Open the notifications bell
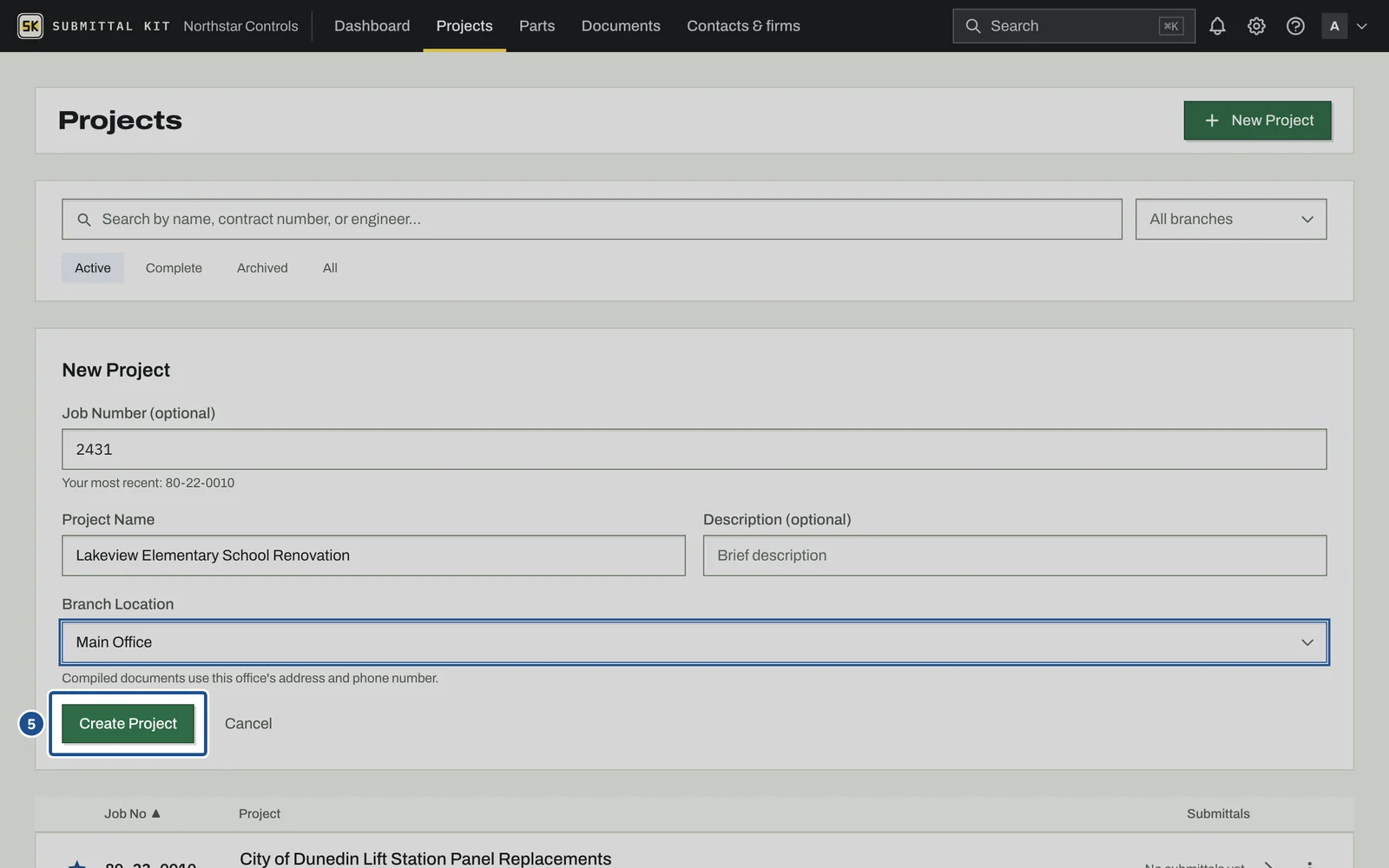Image resolution: width=1389 pixels, height=868 pixels. coord(1217,26)
